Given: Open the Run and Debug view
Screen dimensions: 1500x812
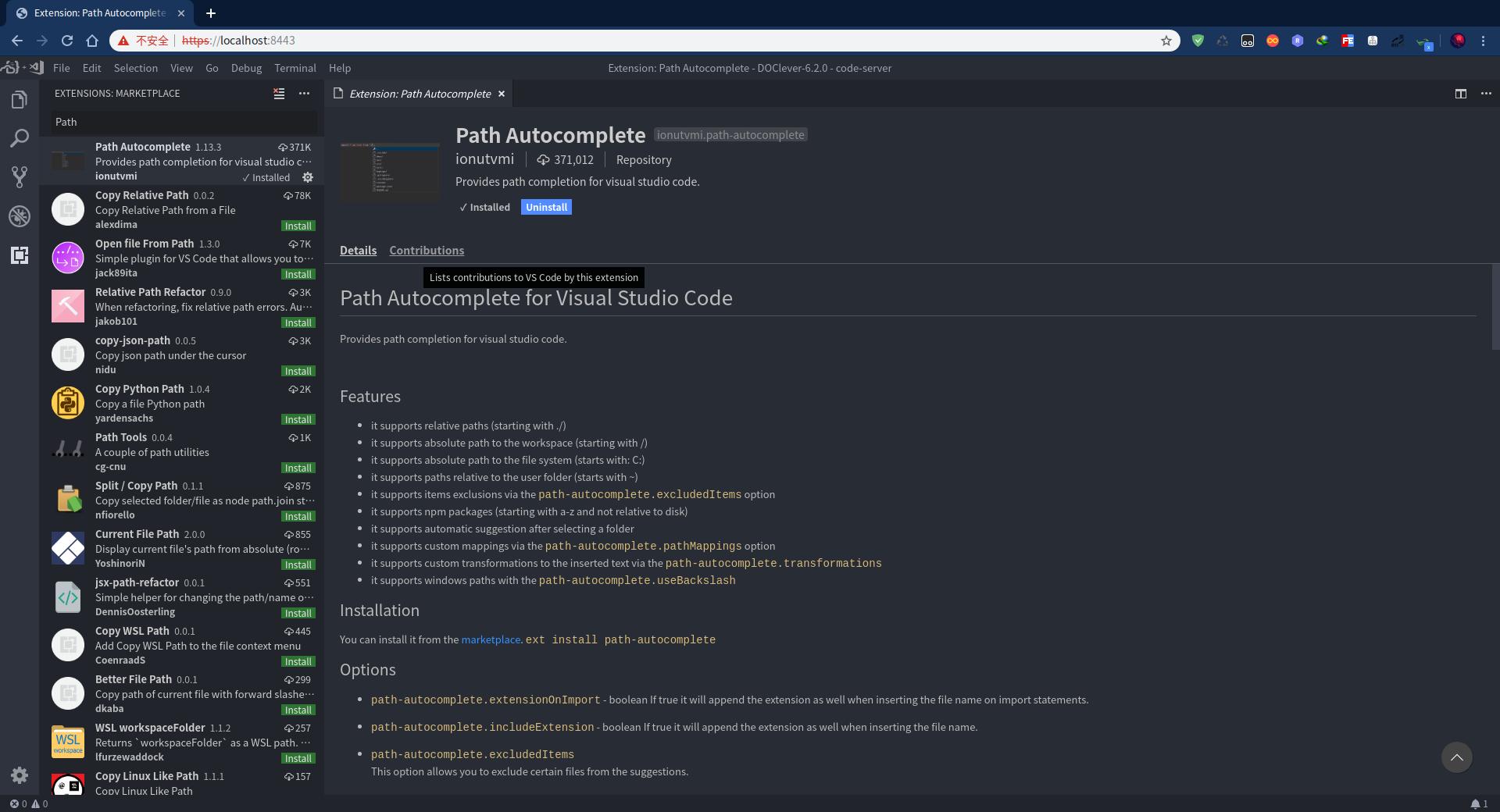Looking at the screenshot, I should (x=19, y=216).
